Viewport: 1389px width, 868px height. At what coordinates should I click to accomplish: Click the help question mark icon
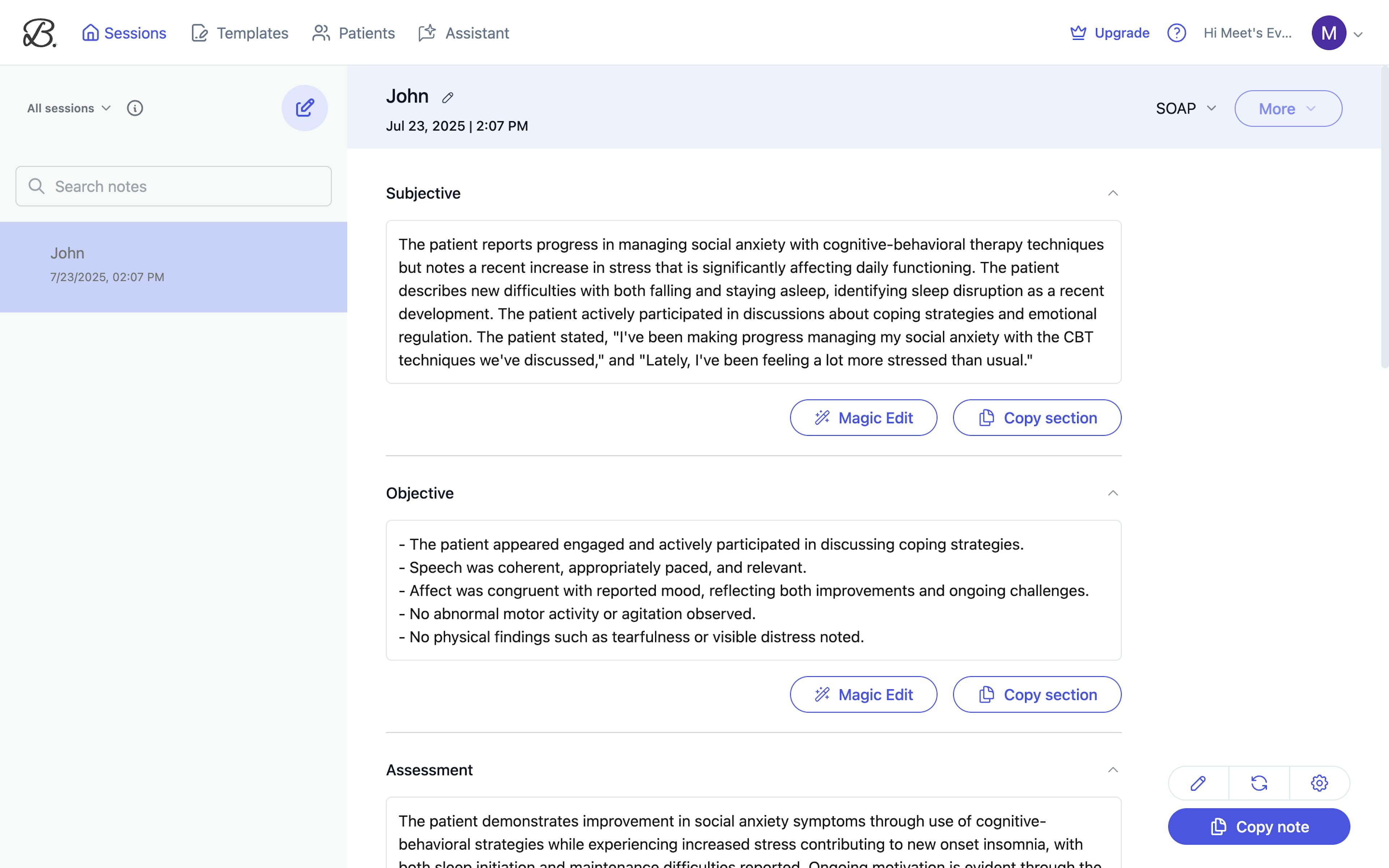1177,33
